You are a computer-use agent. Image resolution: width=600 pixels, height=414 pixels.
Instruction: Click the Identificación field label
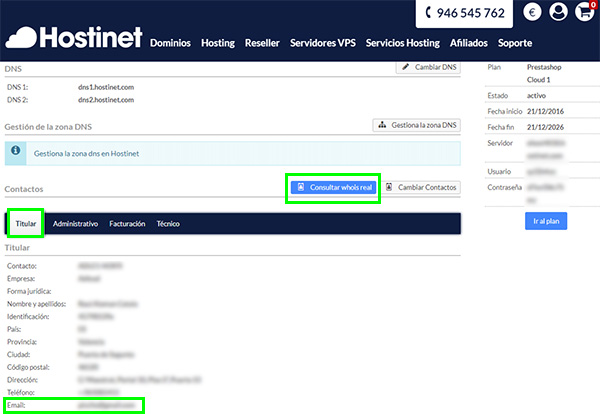[x=28, y=316]
